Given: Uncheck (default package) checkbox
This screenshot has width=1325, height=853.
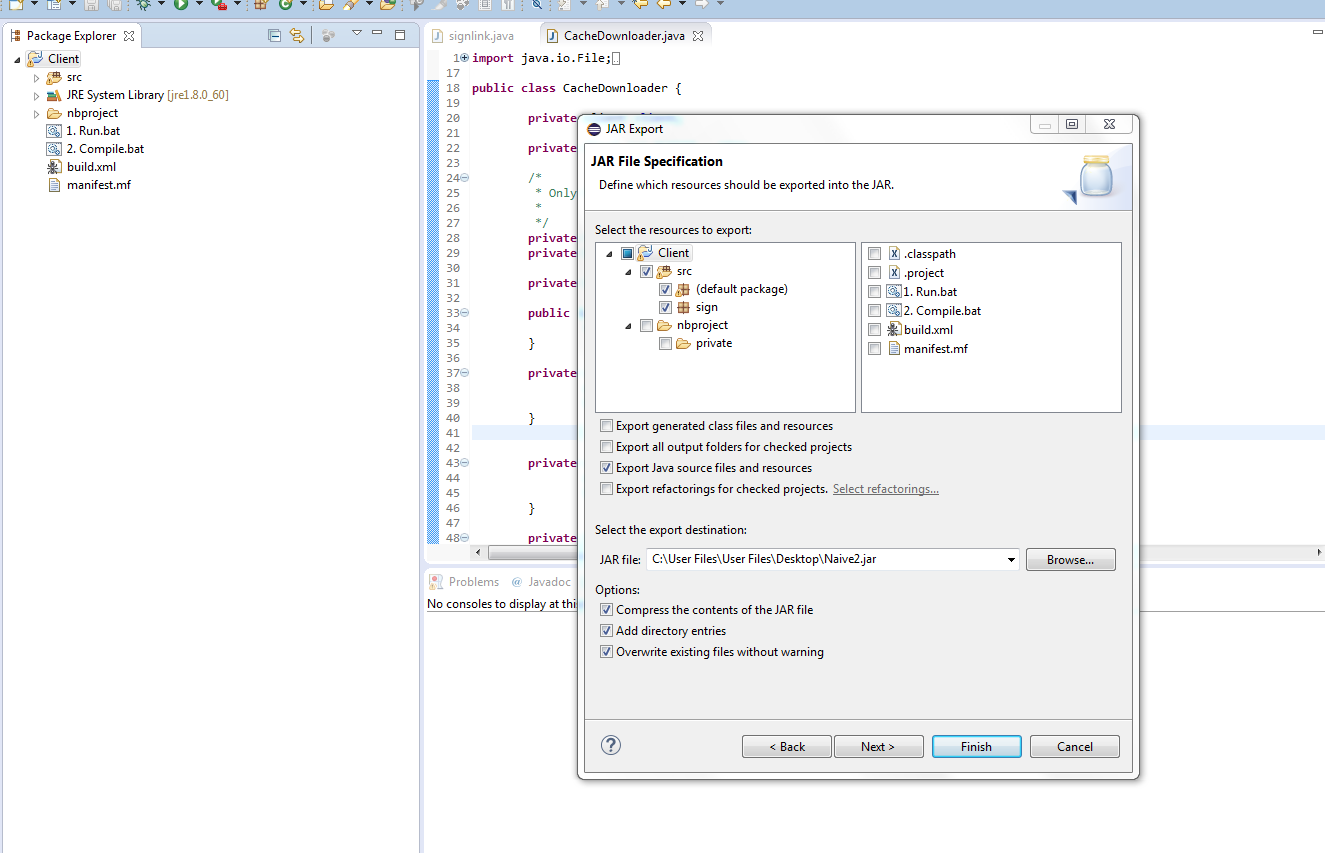Looking at the screenshot, I should point(665,290).
